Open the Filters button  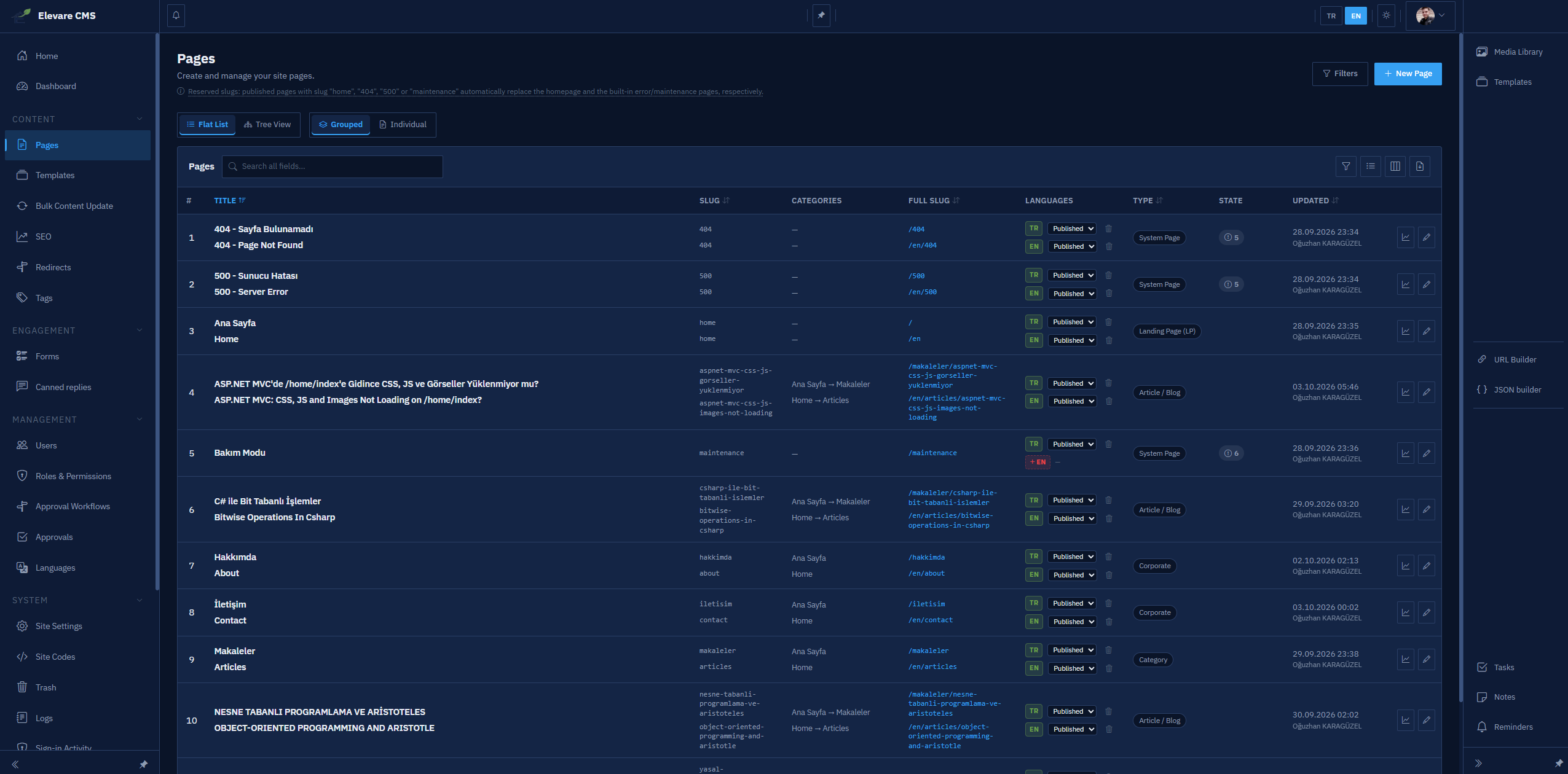[1340, 74]
